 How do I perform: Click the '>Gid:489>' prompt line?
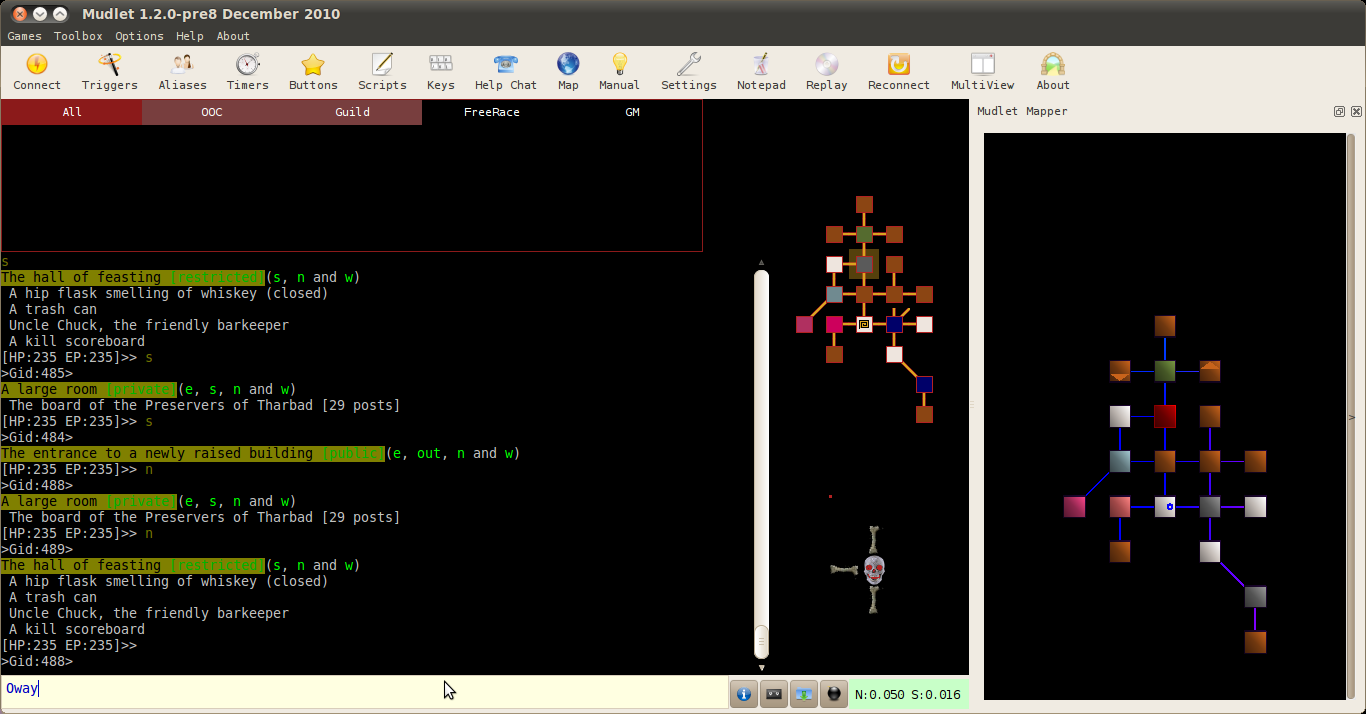coord(37,549)
